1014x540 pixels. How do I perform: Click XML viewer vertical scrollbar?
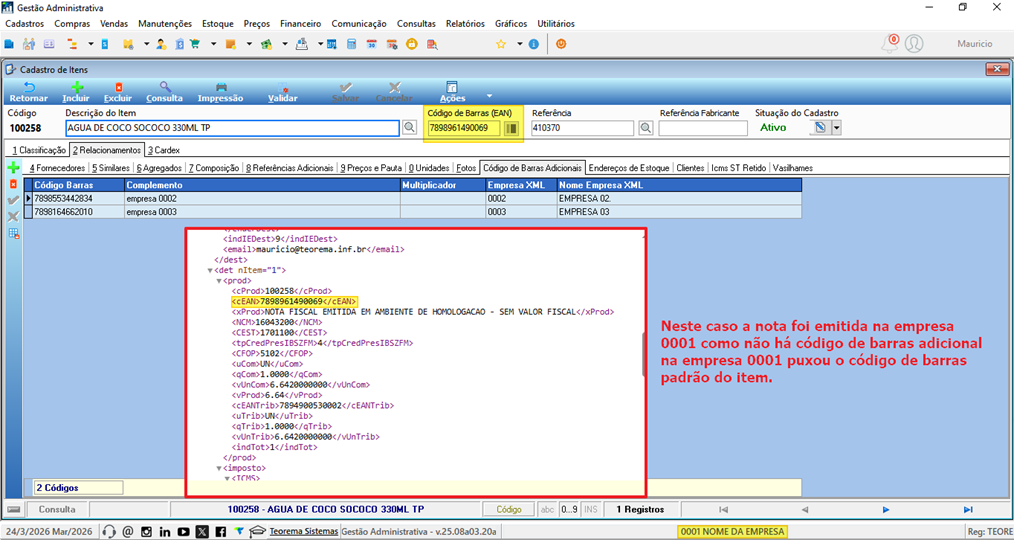[643, 354]
